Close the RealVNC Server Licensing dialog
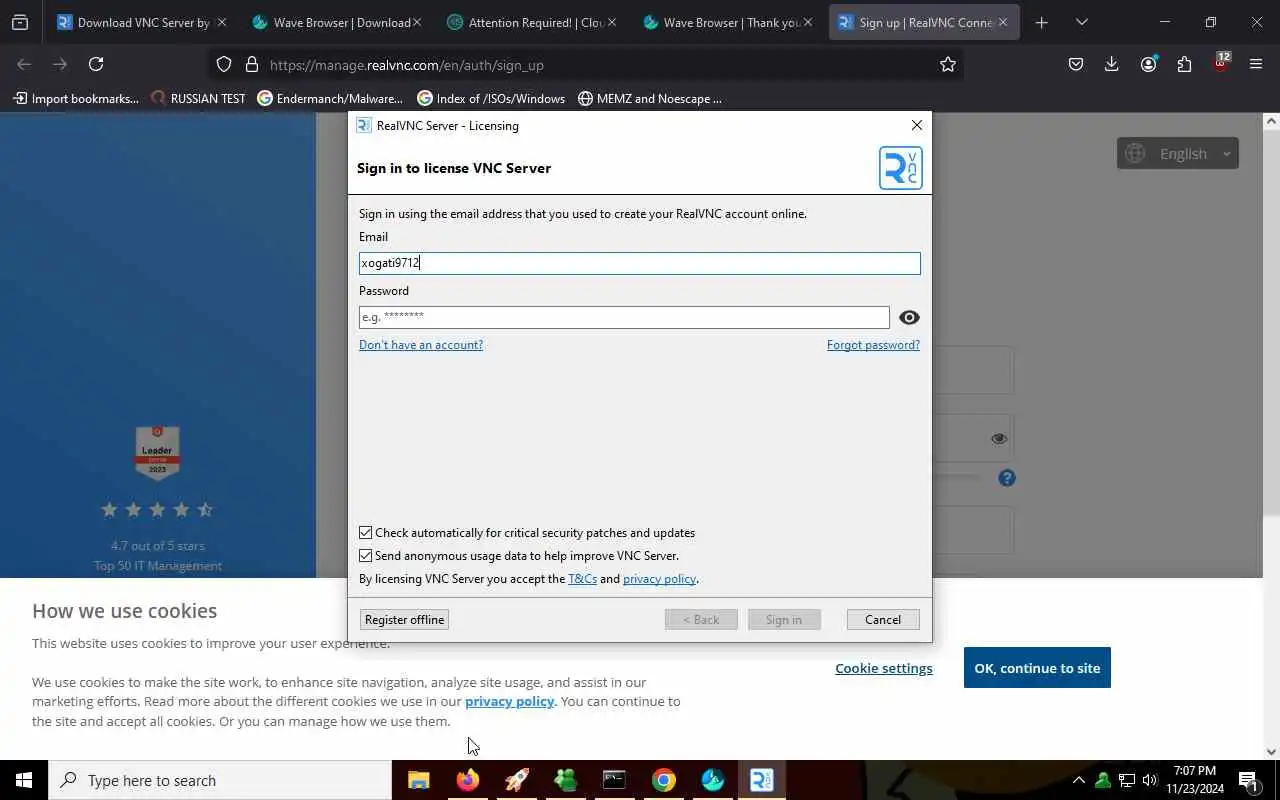 click(x=917, y=125)
